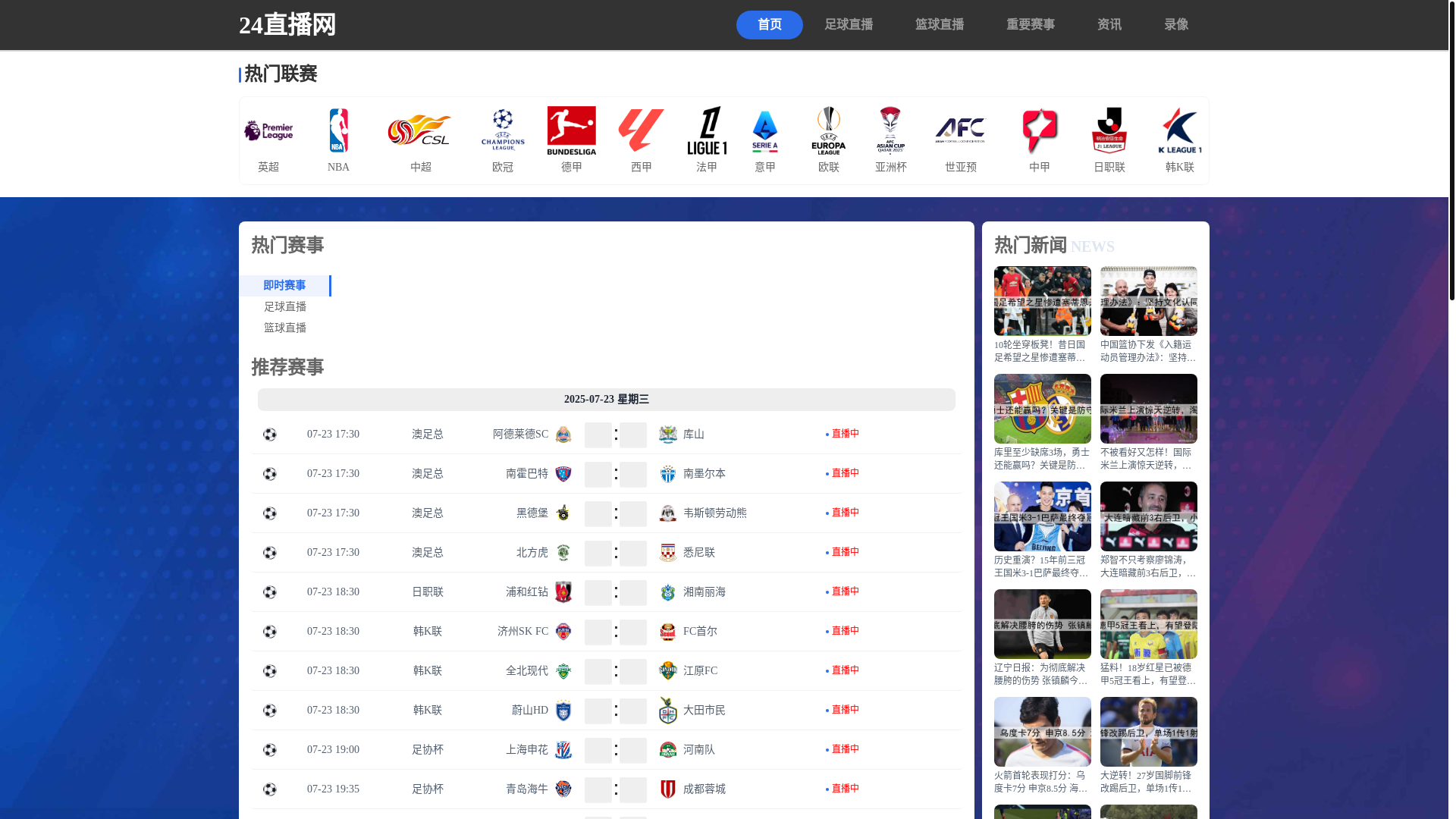This screenshot has width=1456, height=819.
Task: Click the 蔚山HD team name
Action: [530, 711]
